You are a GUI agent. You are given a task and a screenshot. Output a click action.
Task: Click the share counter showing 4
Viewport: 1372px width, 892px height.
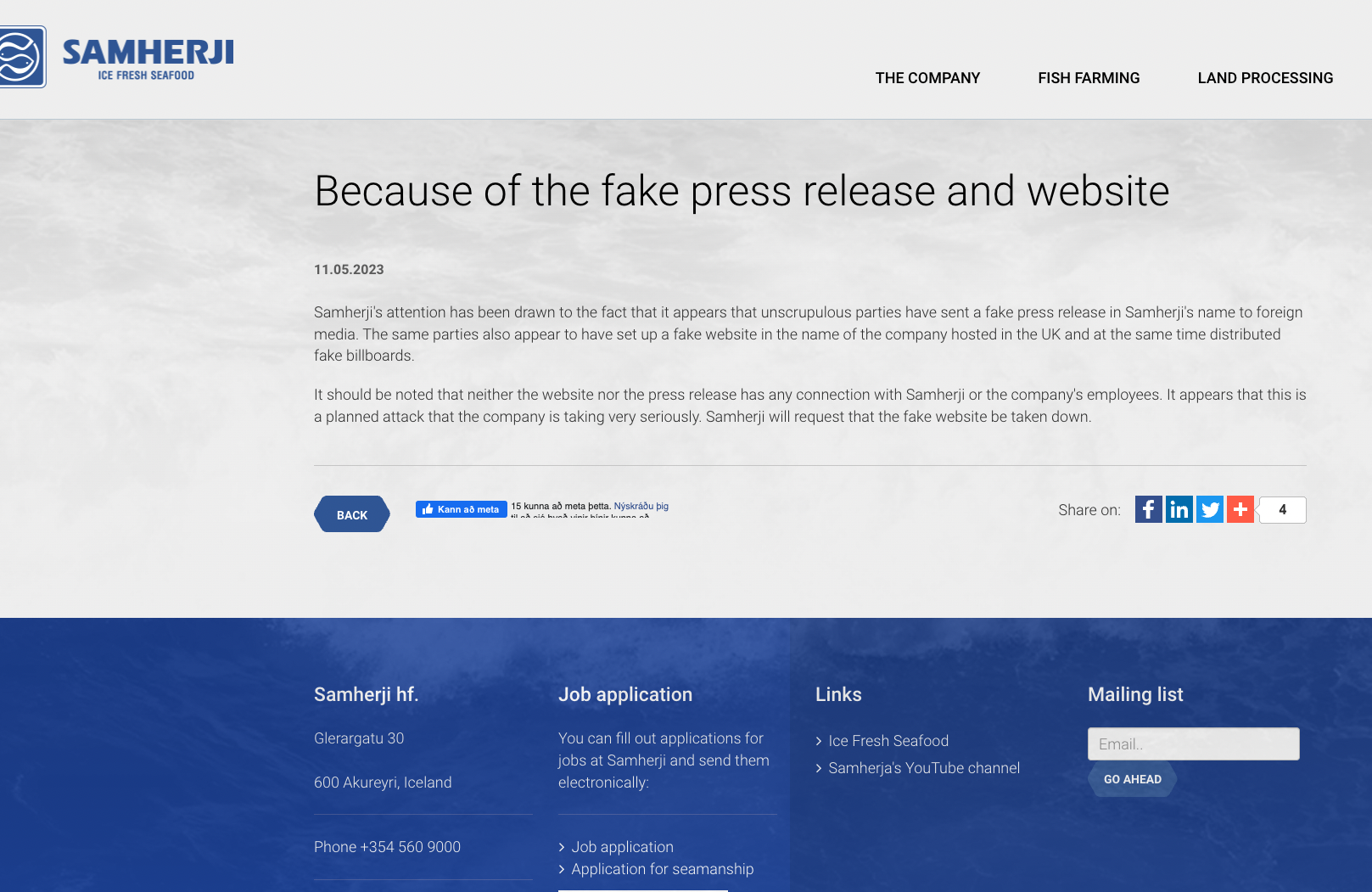coord(1282,510)
